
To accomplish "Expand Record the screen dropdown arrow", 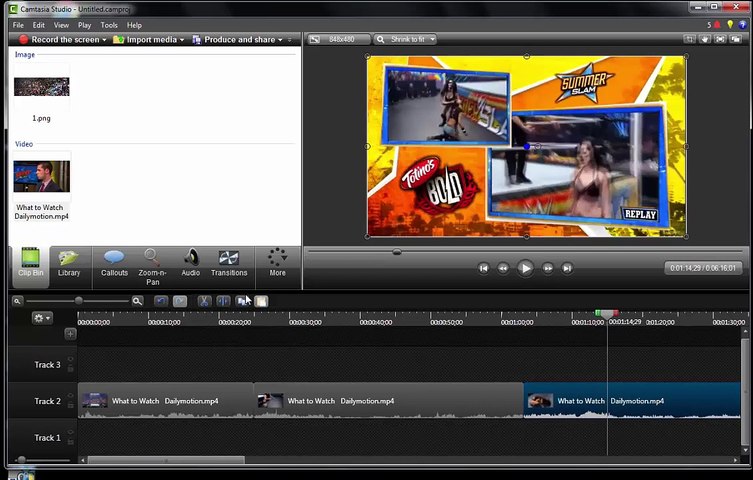I will tap(104, 40).
